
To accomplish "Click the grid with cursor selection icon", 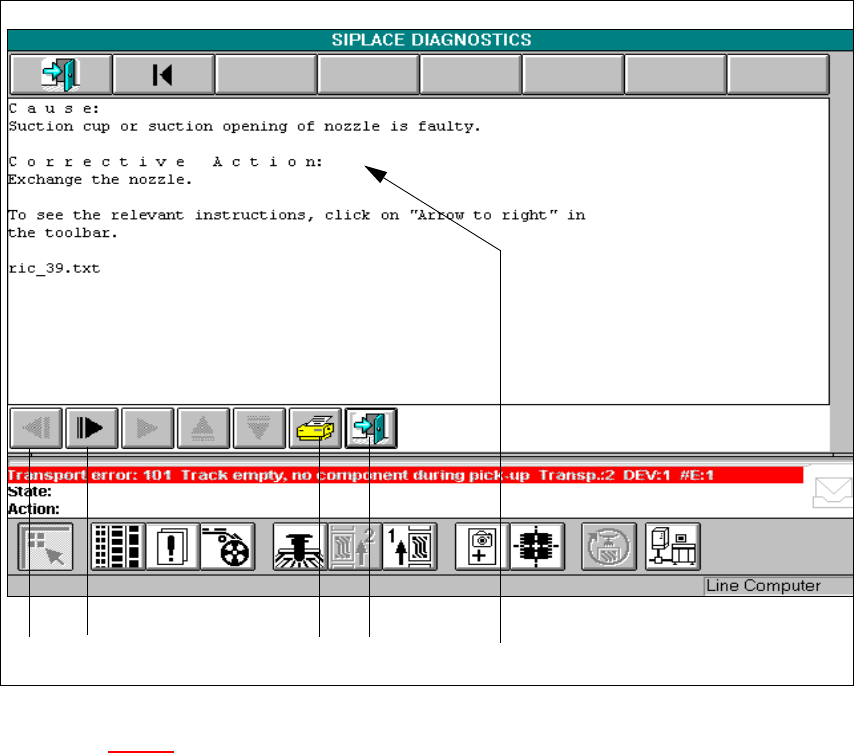I will [x=45, y=547].
